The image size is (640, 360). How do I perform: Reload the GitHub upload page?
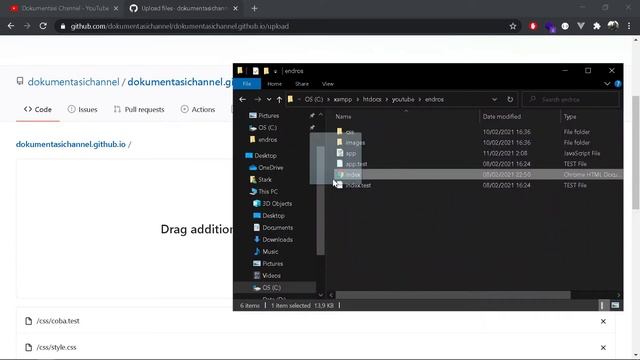point(43,26)
